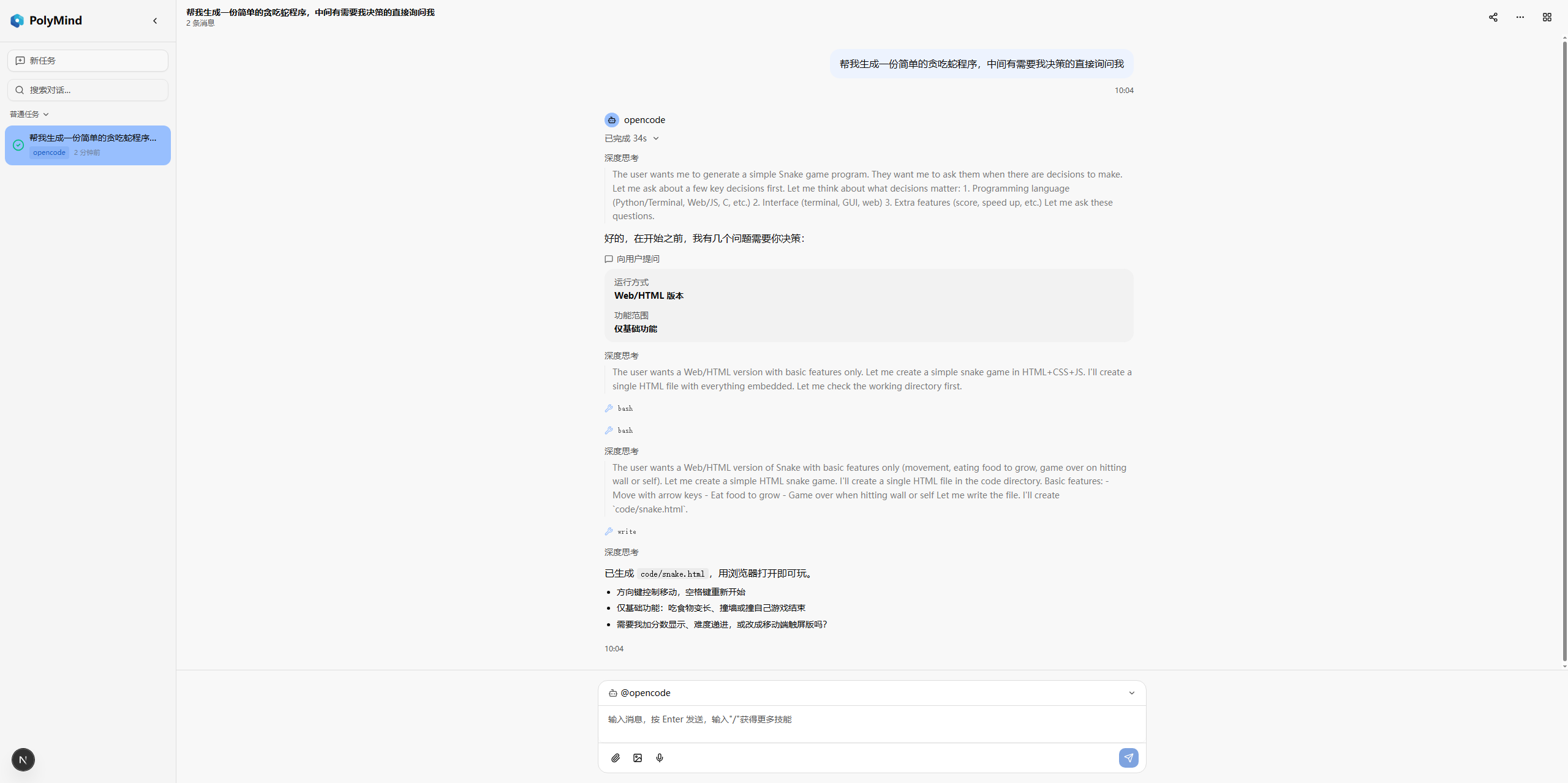
Task: Toggle the last 深度思考 section above 已生成
Action: (x=621, y=552)
